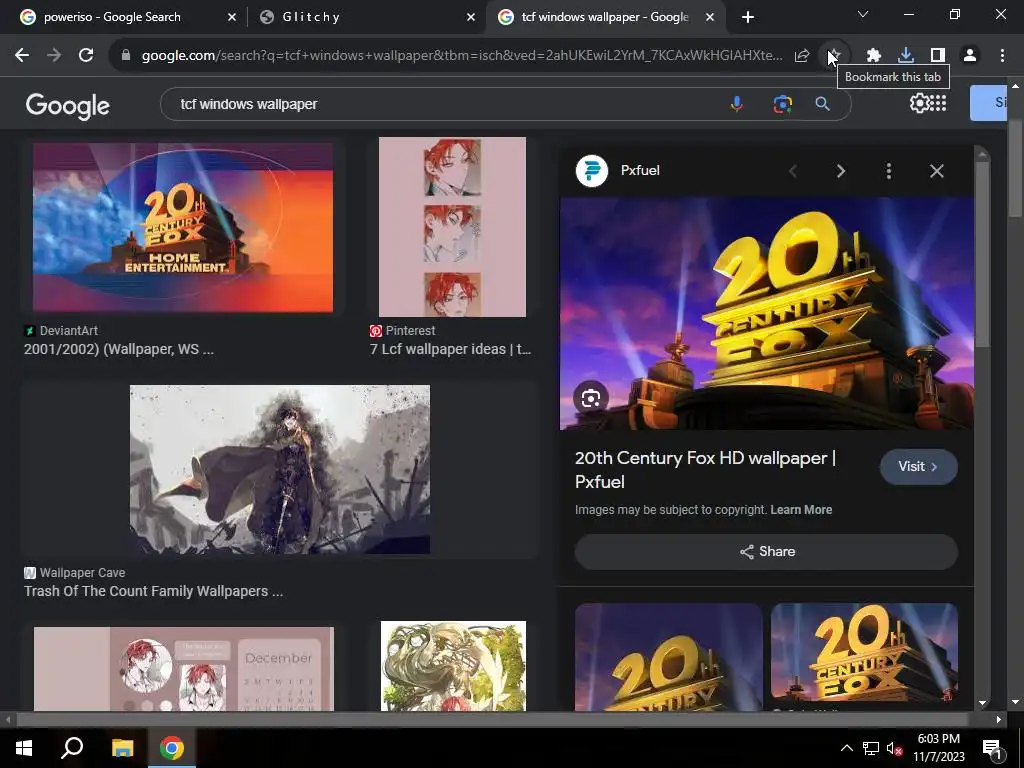The image size is (1024, 768).
Task: Reload the current page
Action: 86,56
